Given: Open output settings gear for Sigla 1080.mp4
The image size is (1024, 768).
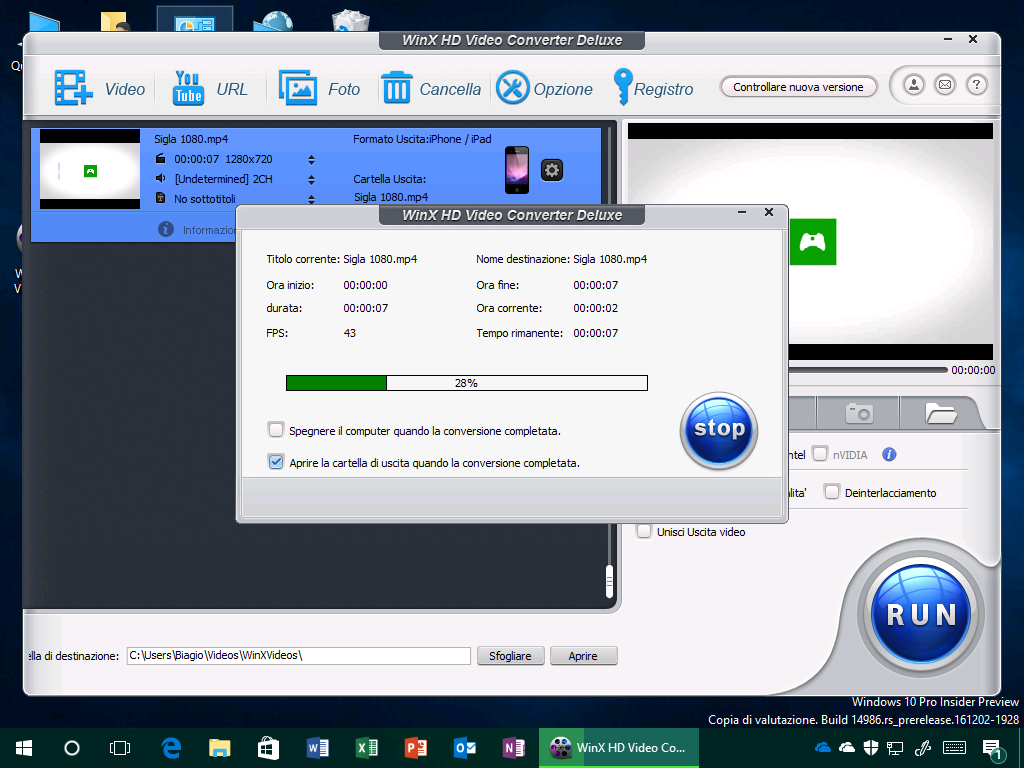Looking at the screenshot, I should [x=552, y=170].
